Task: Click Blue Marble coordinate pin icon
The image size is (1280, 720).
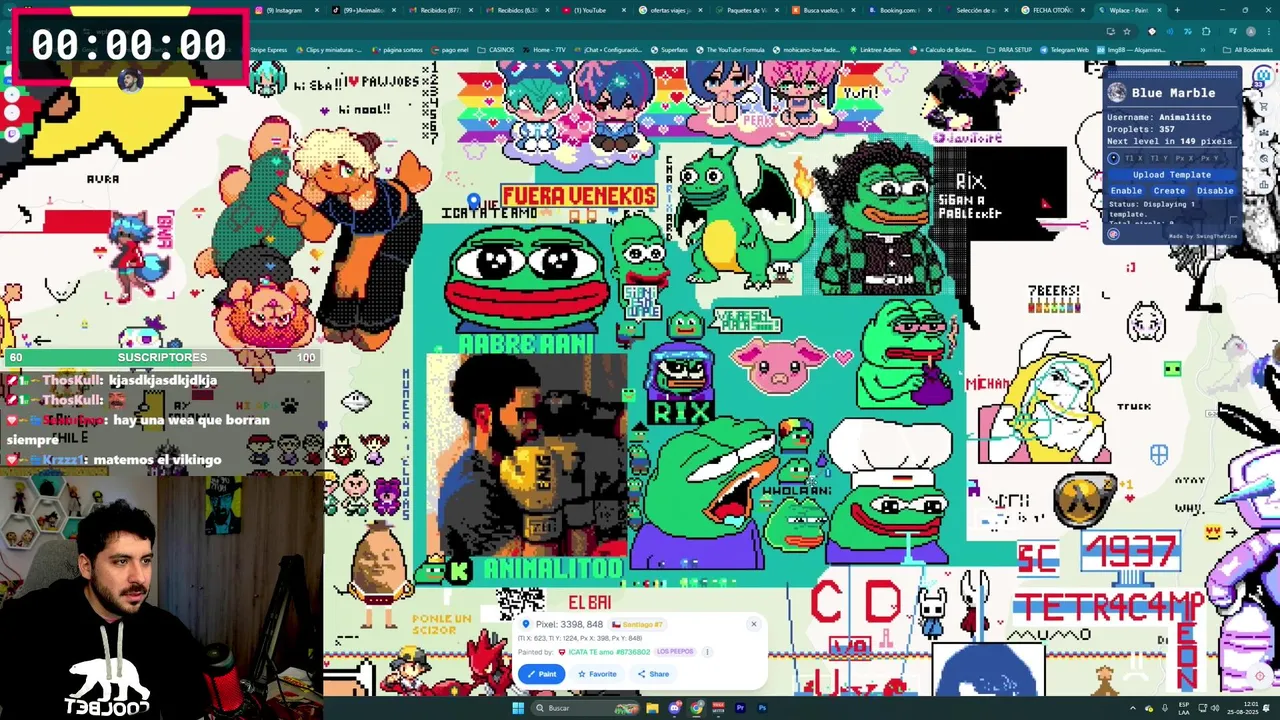Action: [x=1113, y=158]
